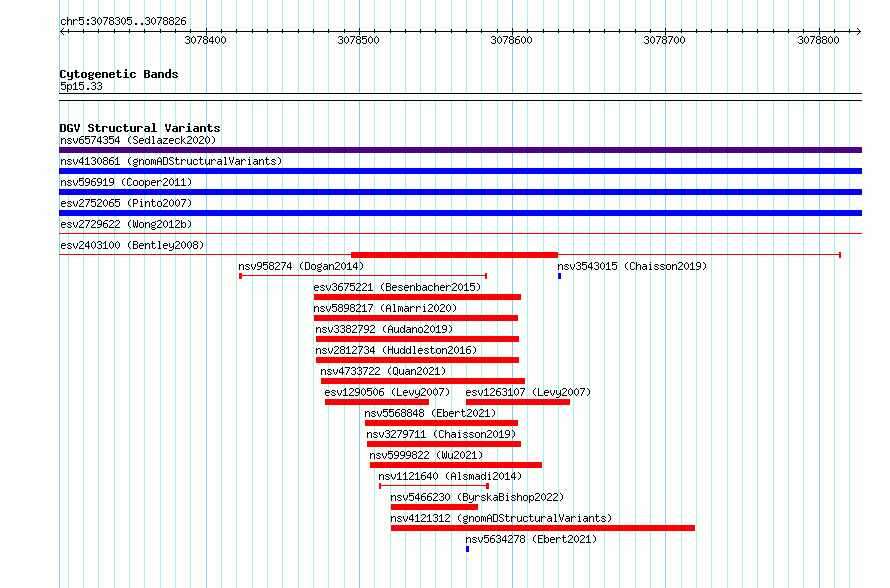
Task: Select the red bar under nsv4733722
Action: click(x=423, y=381)
